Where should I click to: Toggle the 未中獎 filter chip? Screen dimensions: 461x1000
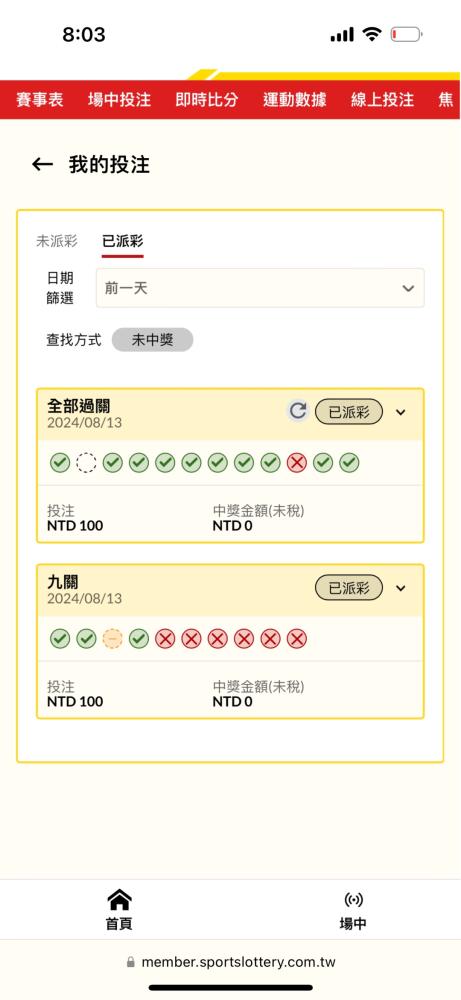[152, 341]
